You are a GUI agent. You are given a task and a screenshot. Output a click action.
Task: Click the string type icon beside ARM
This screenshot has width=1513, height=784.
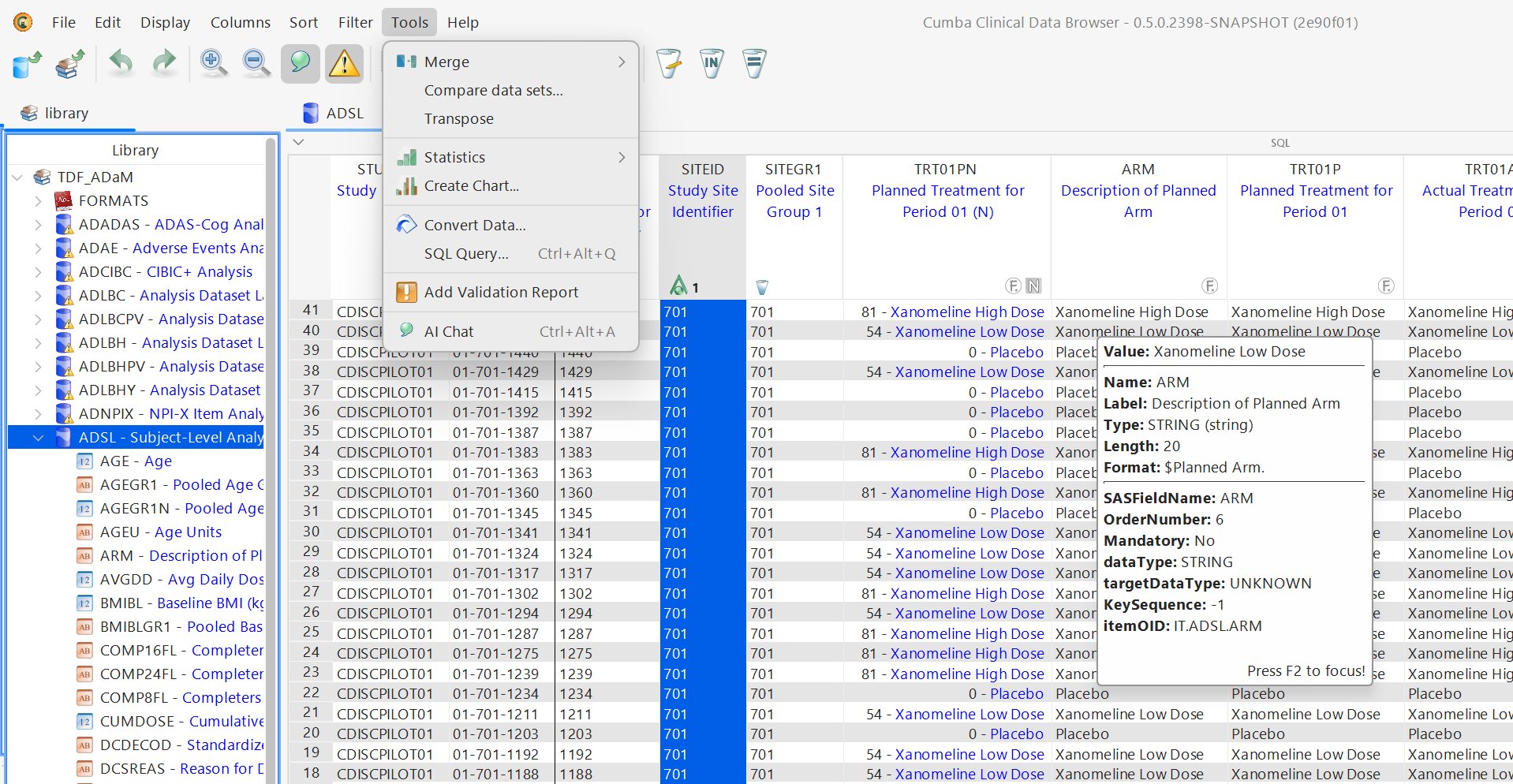pos(84,556)
